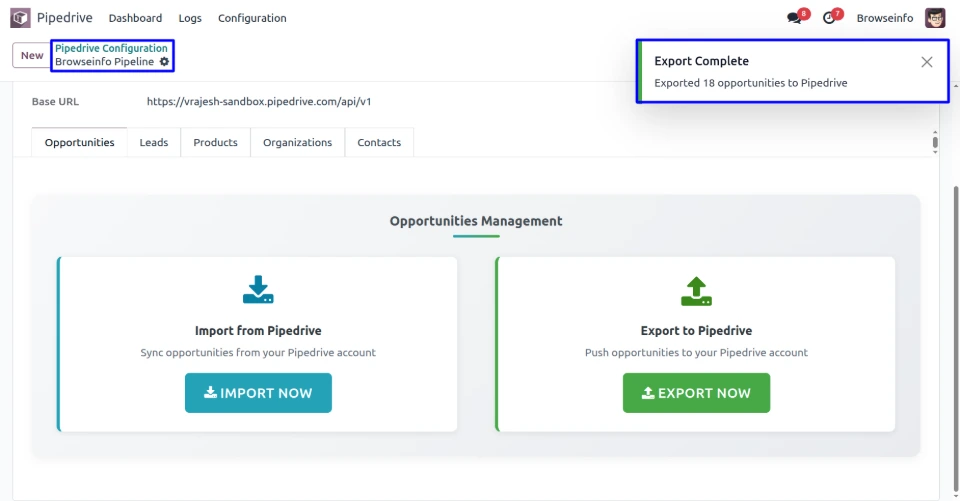Click the large blue import download icon

click(258, 290)
